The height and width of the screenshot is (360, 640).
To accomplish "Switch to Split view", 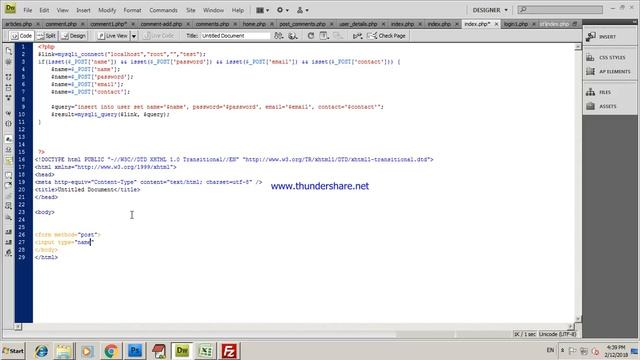I will click(46, 36).
